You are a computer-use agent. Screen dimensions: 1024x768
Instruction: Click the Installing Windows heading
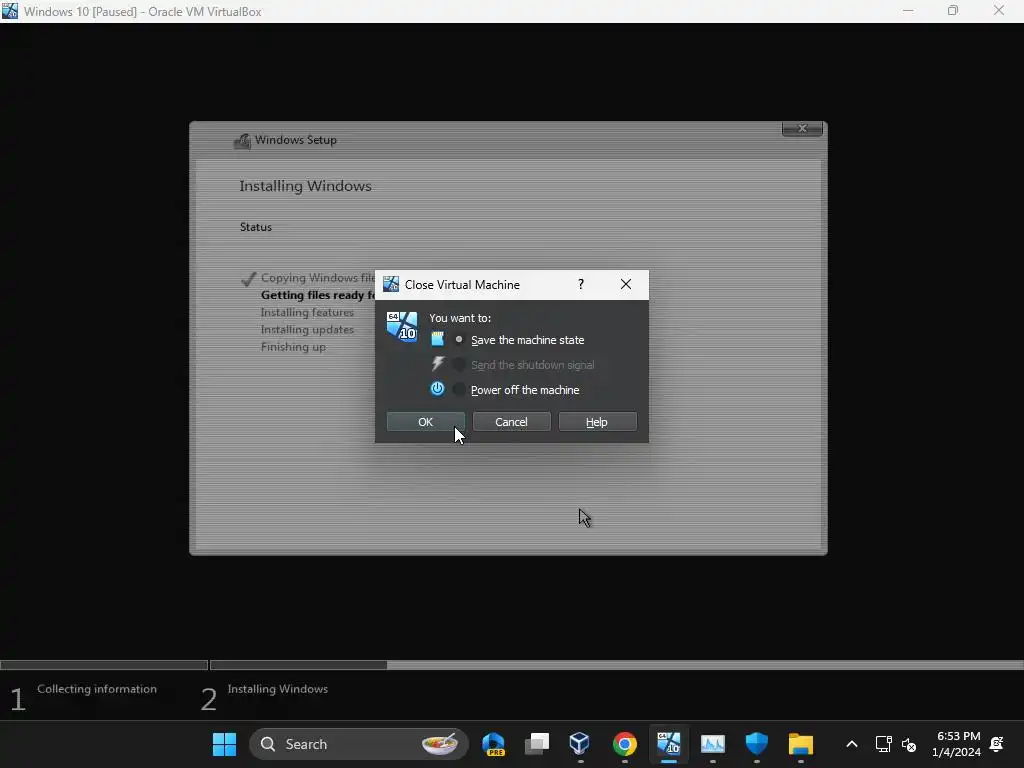coord(305,186)
